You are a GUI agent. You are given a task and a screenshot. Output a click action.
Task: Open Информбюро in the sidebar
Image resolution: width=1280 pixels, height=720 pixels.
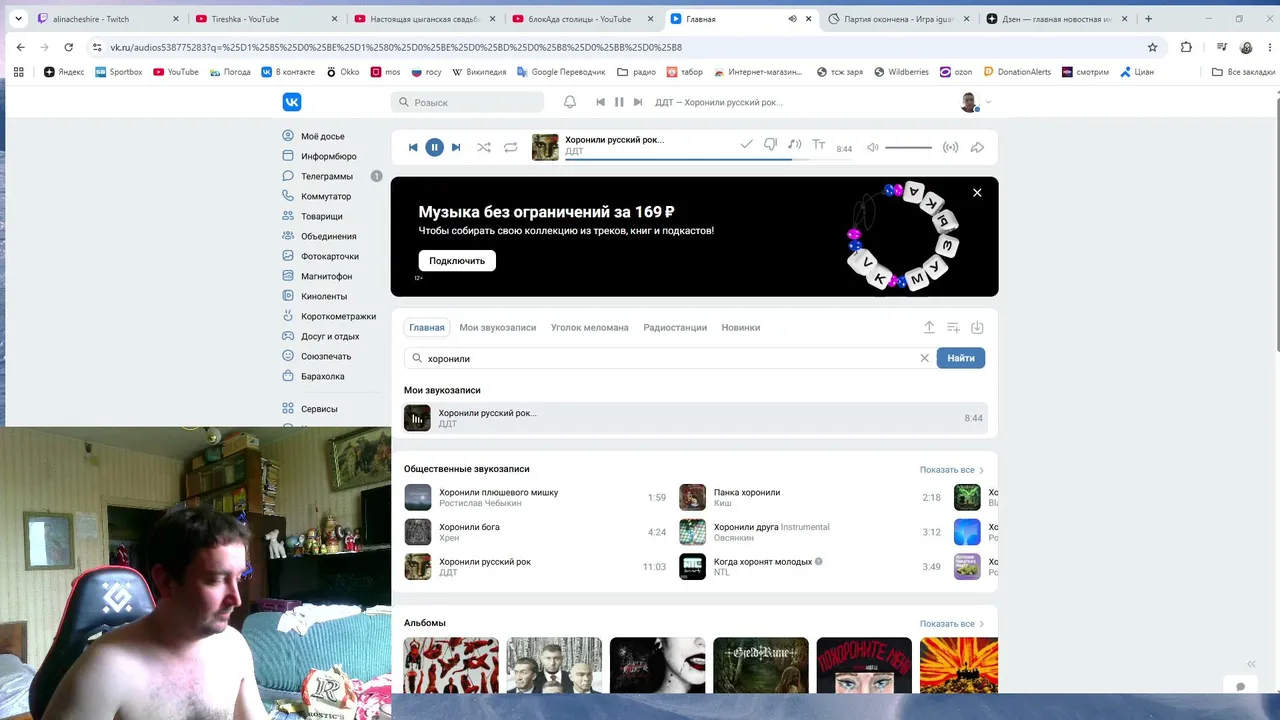[329, 156]
